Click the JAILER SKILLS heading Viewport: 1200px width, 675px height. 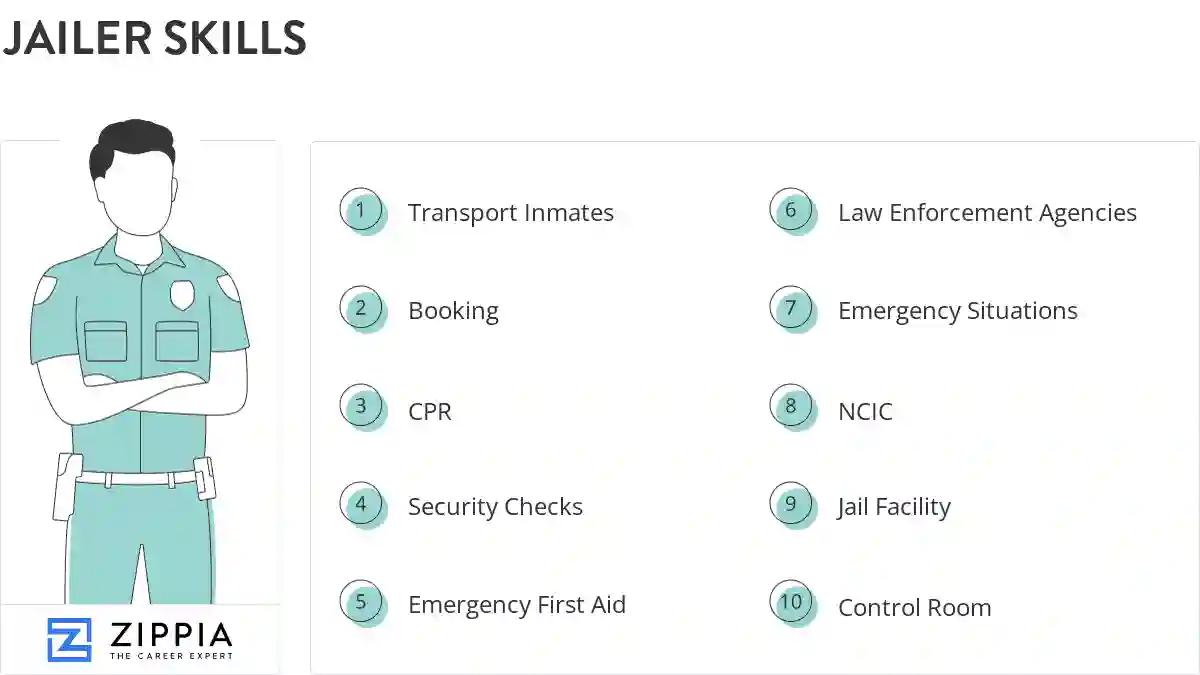click(154, 38)
